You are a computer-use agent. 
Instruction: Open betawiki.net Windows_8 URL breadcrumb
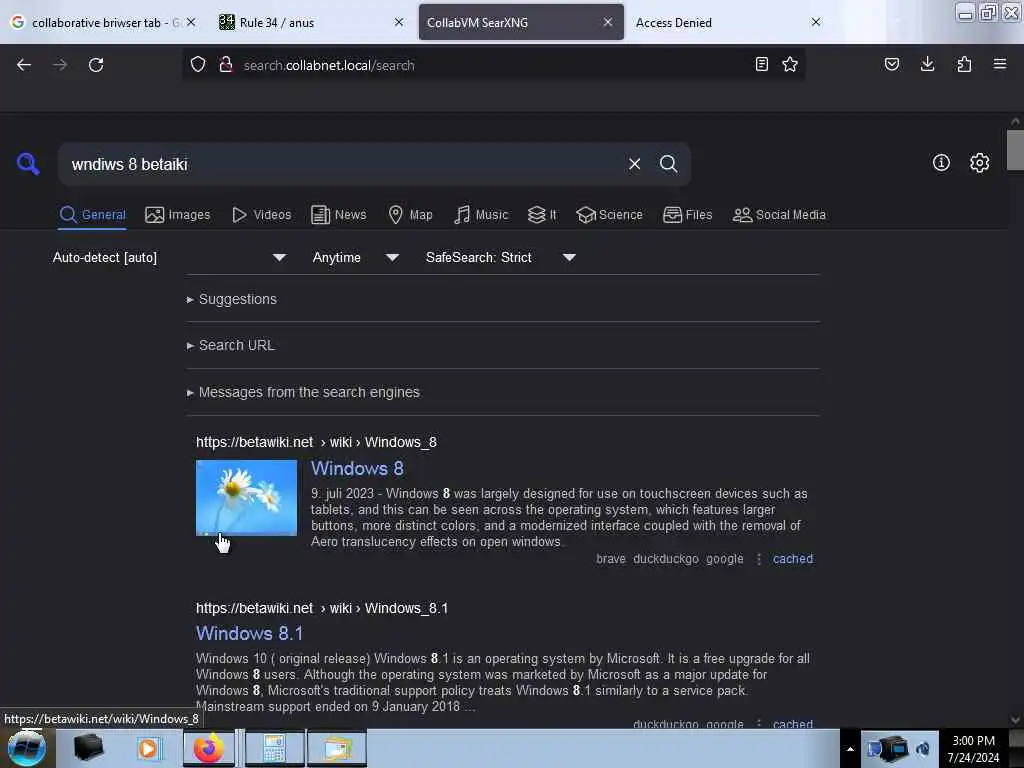click(317, 442)
